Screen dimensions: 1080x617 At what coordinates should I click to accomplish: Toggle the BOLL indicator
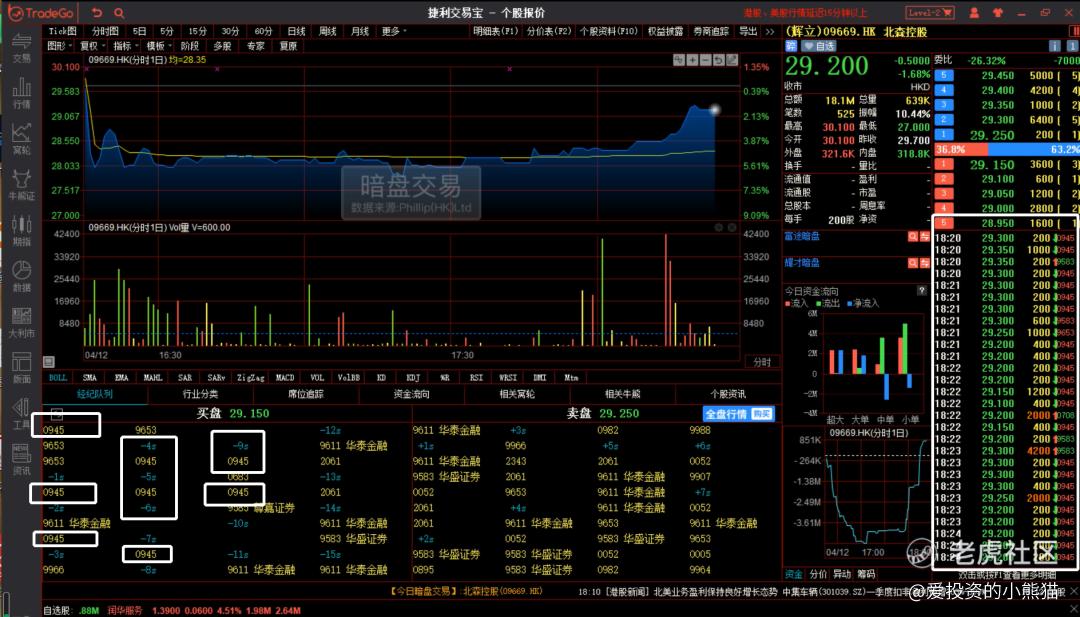(x=59, y=377)
